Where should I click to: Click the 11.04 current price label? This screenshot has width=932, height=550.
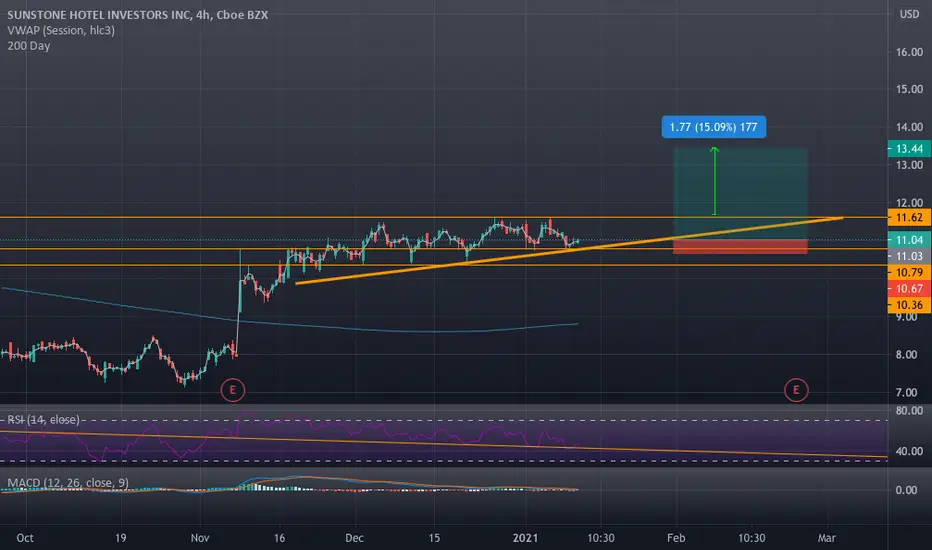coord(909,240)
